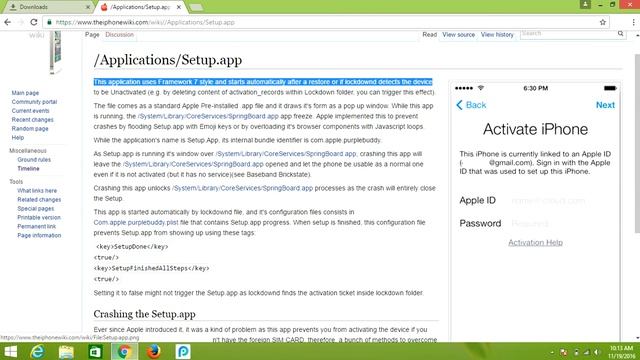Image resolution: width=640 pixels, height=360 pixels.
Task: Open the View history tab
Action: click(x=497, y=35)
